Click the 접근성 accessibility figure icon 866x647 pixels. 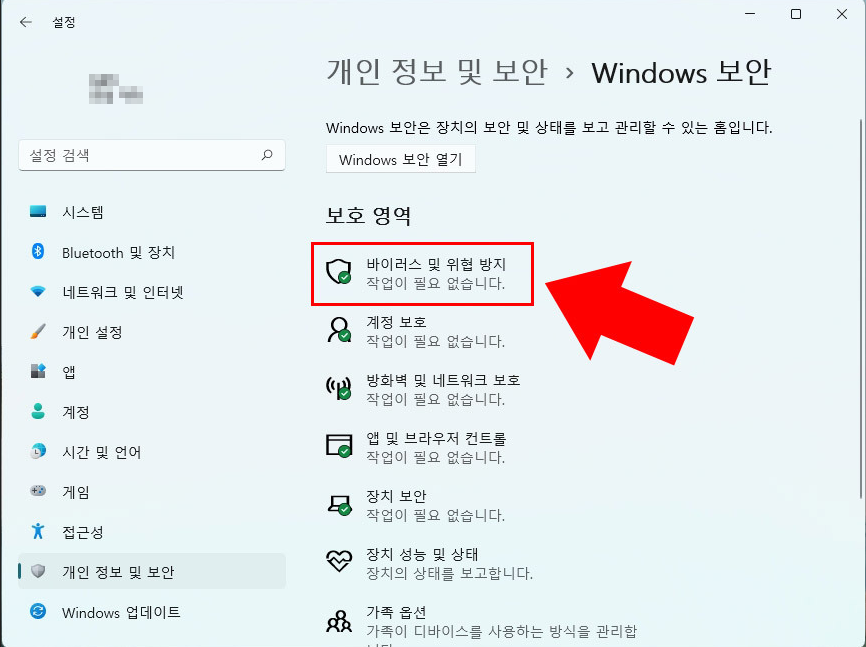pyautogui.click(x=38, y=531)
